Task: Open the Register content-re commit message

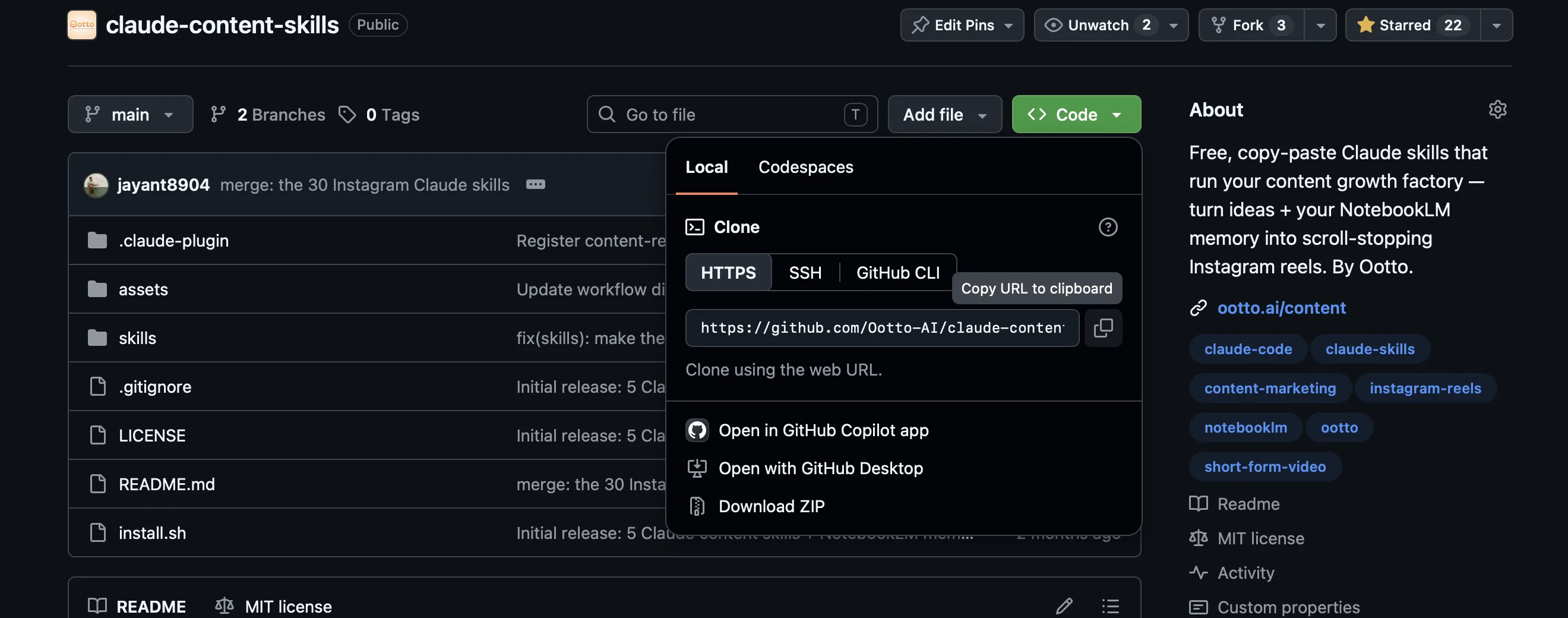Action: 590,241
